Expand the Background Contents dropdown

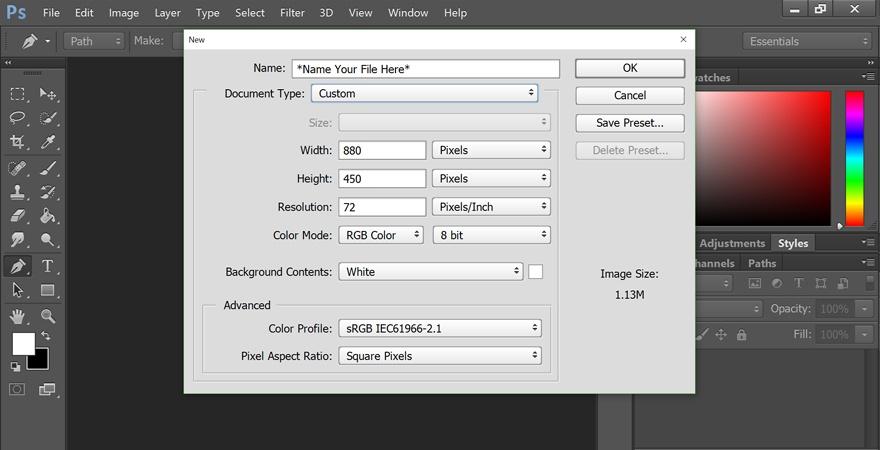(431, 271)
